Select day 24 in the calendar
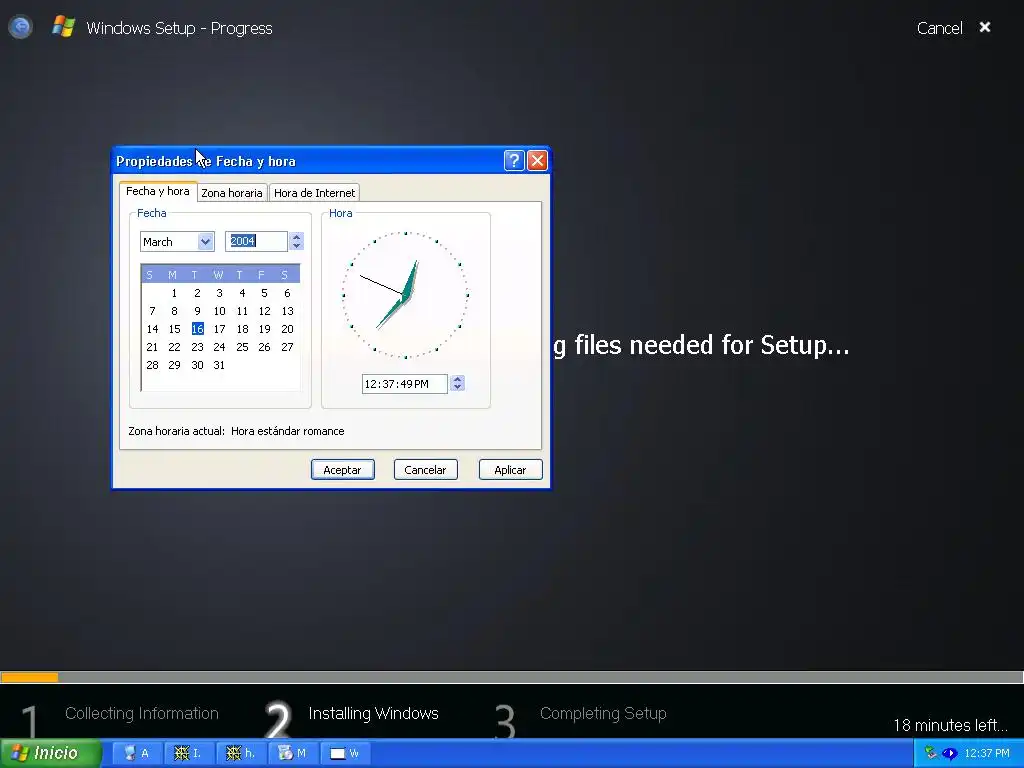Image resolution: width=1024 pixels, height=768 pixels. click(219, 347)
